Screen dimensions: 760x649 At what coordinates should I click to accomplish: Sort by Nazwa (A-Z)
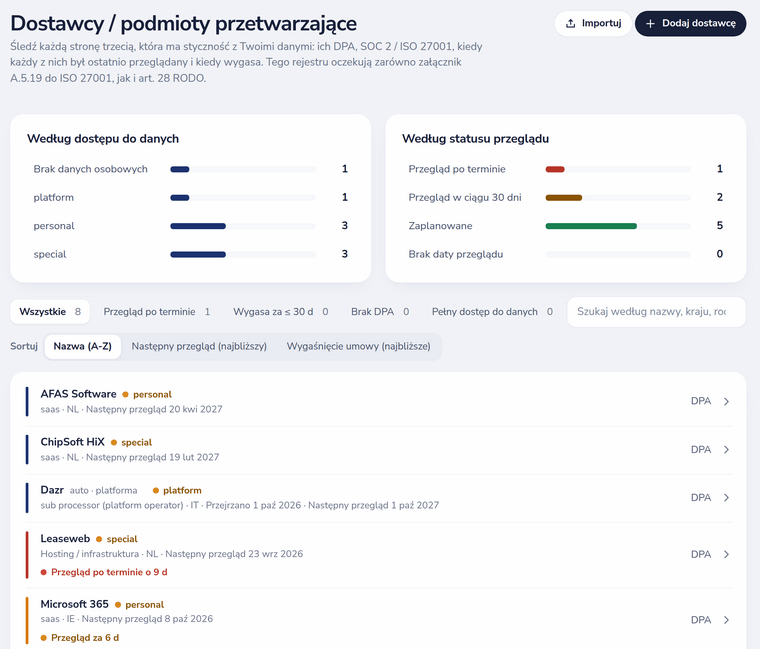click(82, 347)
